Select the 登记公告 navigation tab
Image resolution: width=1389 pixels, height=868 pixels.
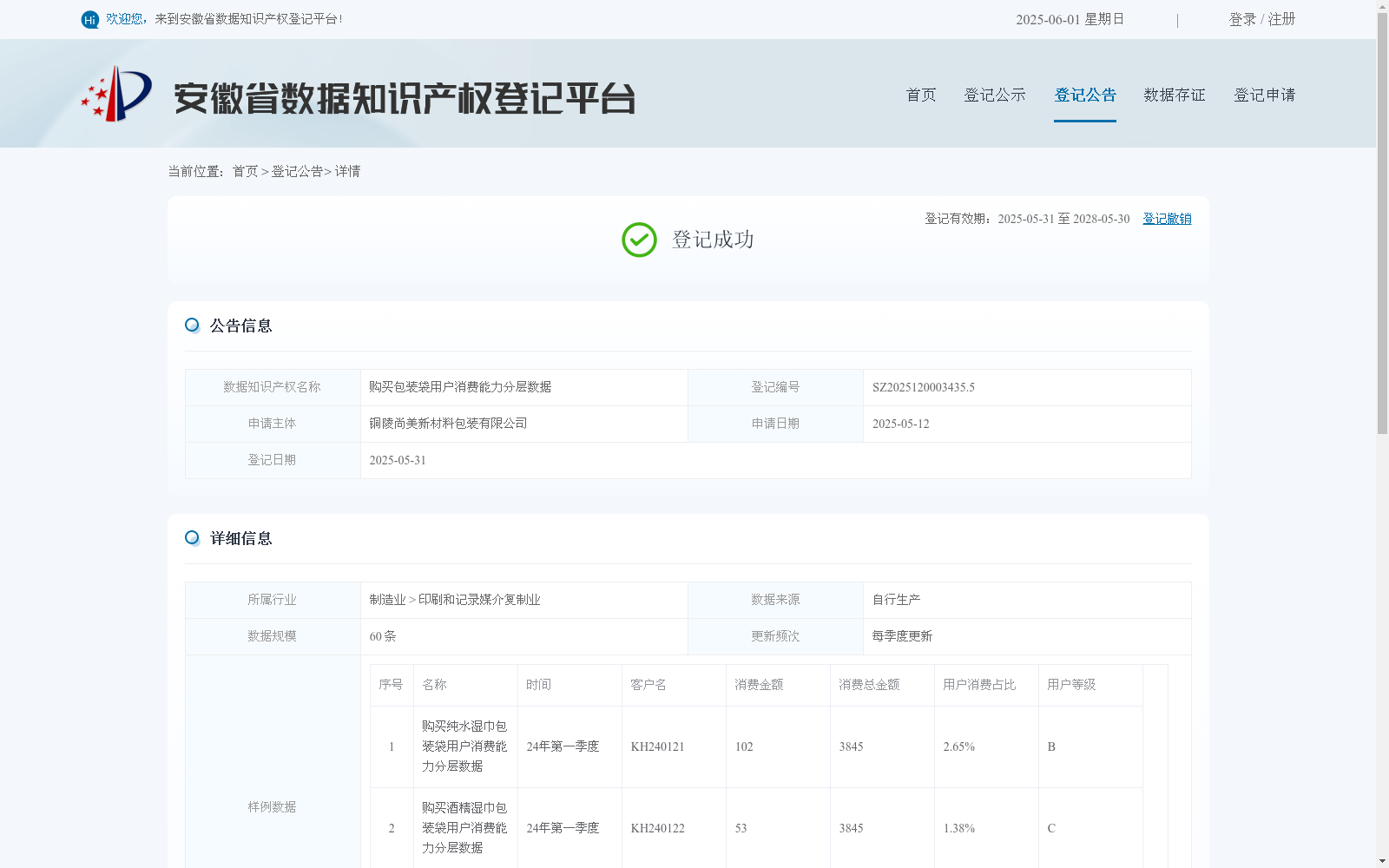(x=1085, y=95)
